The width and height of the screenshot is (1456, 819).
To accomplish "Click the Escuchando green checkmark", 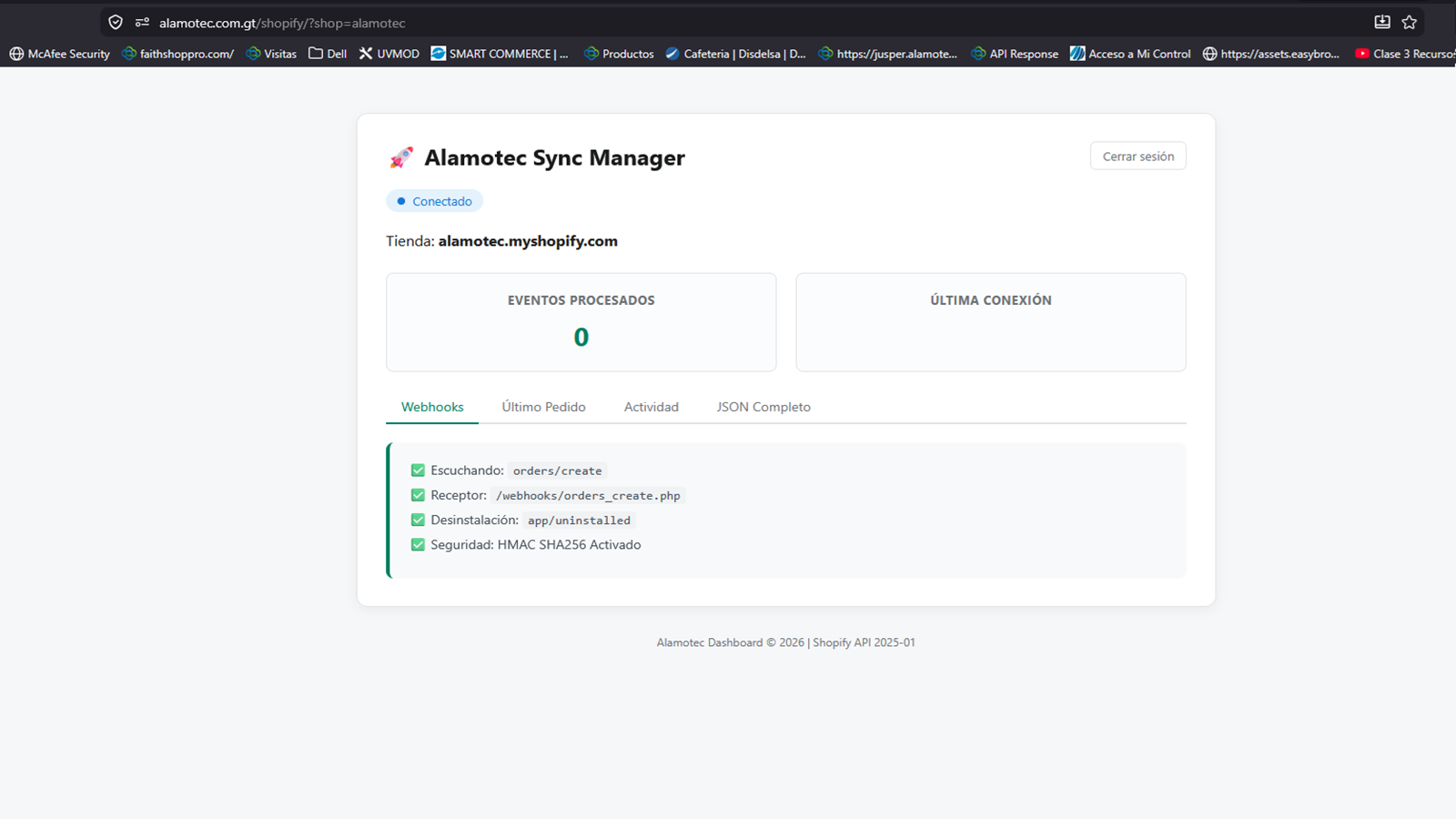I will coord(418,470).
